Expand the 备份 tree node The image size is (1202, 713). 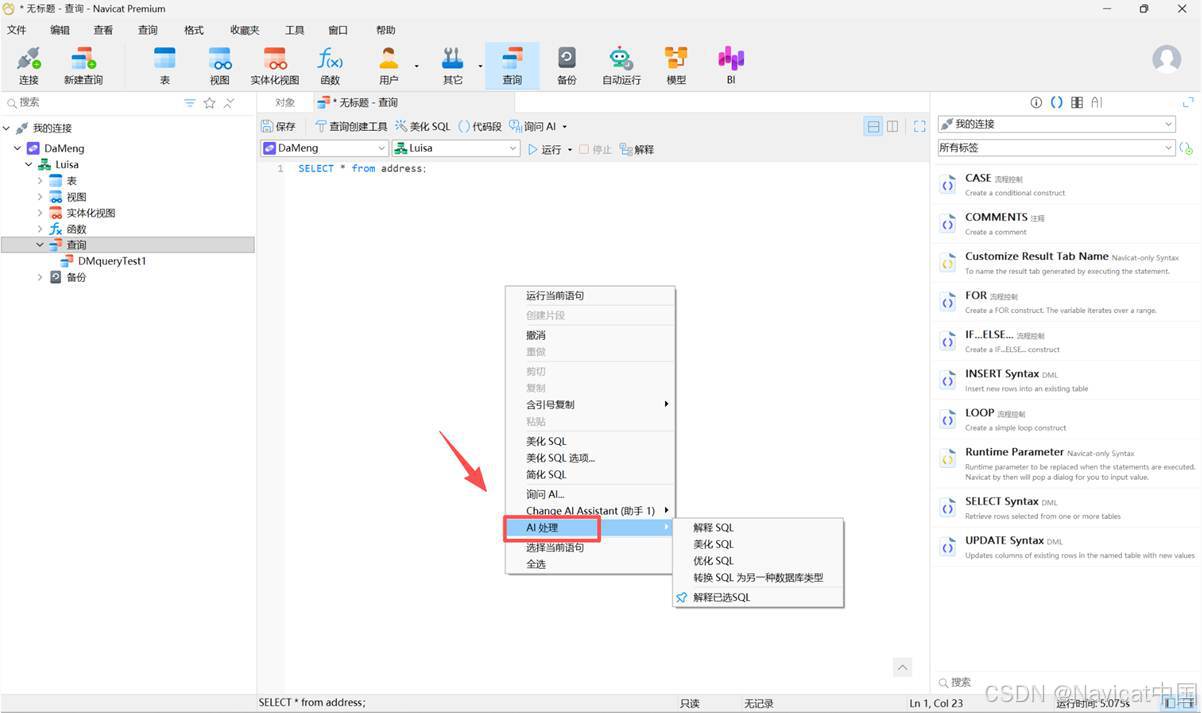pyautogui.click(x=40, y=277)
